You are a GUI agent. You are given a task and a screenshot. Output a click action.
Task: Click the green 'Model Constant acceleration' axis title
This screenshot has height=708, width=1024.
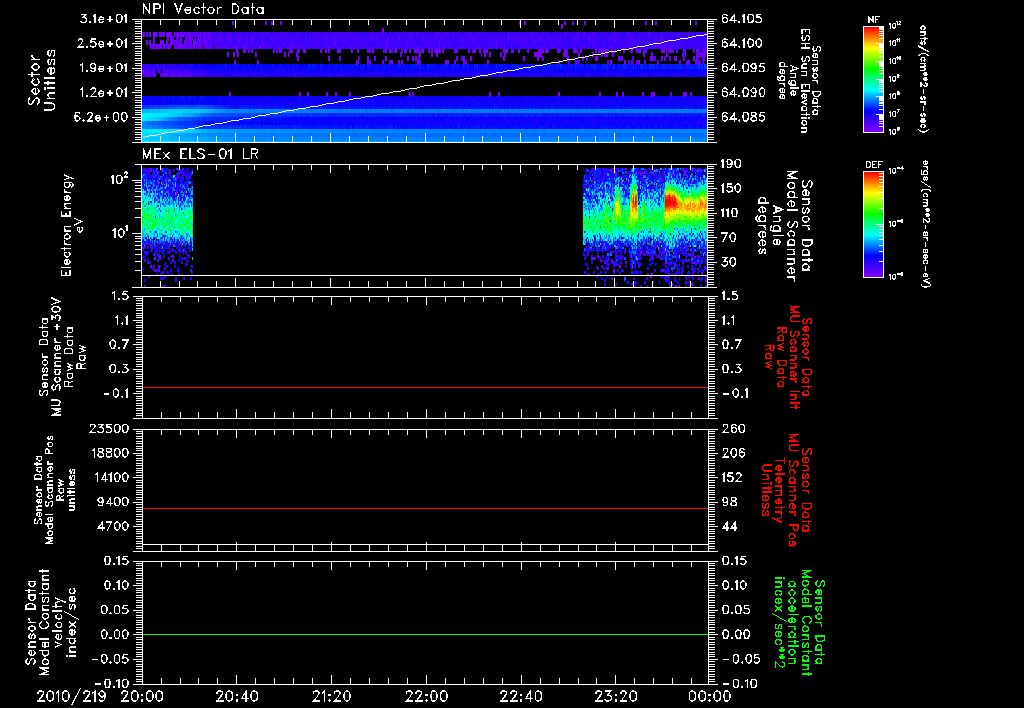(799, 622)
